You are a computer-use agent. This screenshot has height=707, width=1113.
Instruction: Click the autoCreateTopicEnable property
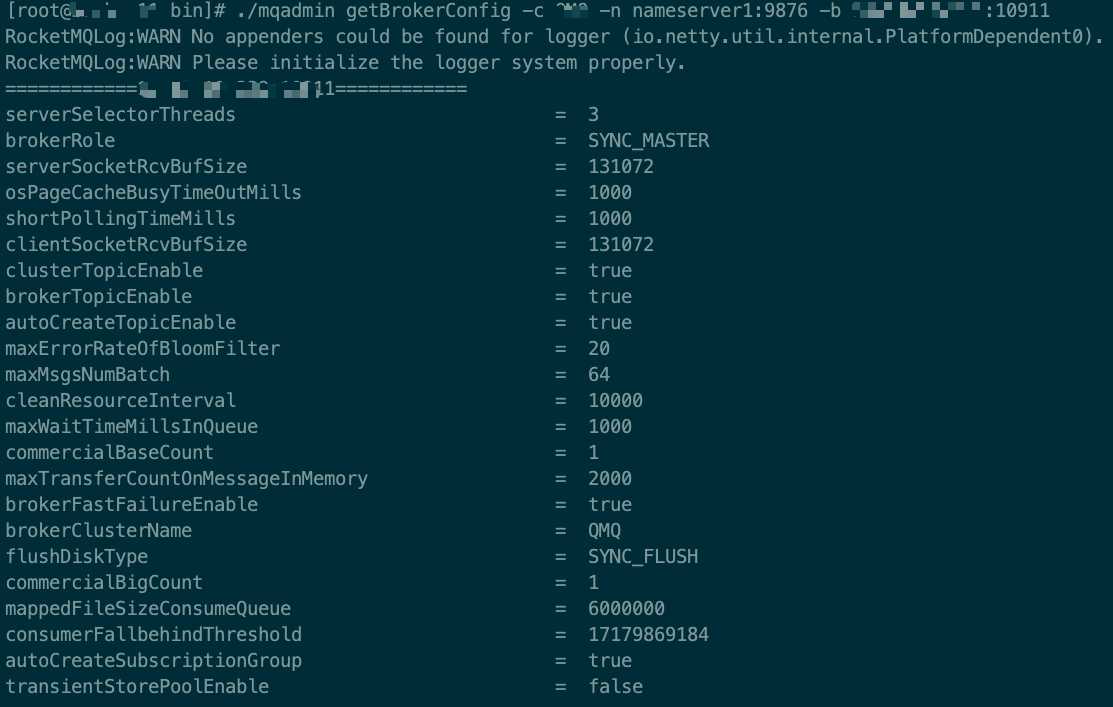click(120, 322)
